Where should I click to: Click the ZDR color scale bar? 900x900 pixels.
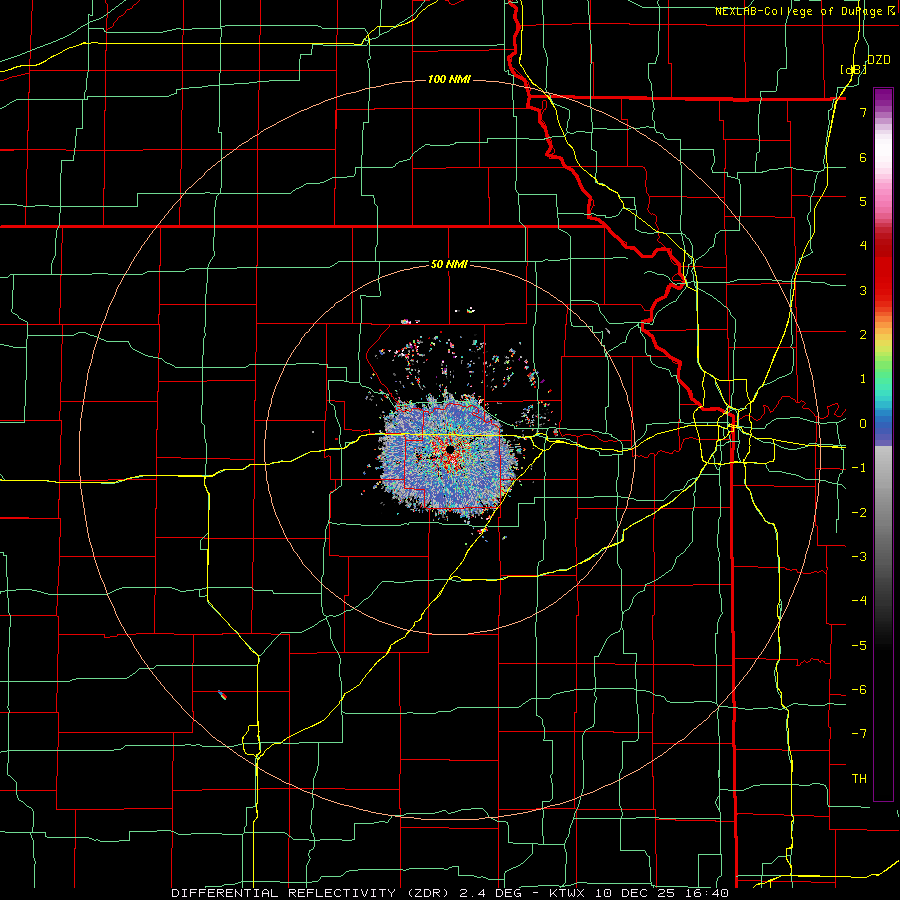pyautogui.click(x=883, y=444)
